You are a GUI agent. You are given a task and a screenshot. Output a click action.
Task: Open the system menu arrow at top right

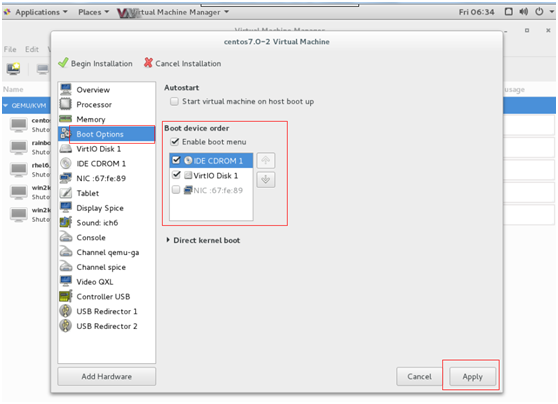click(x=552, y=12)
